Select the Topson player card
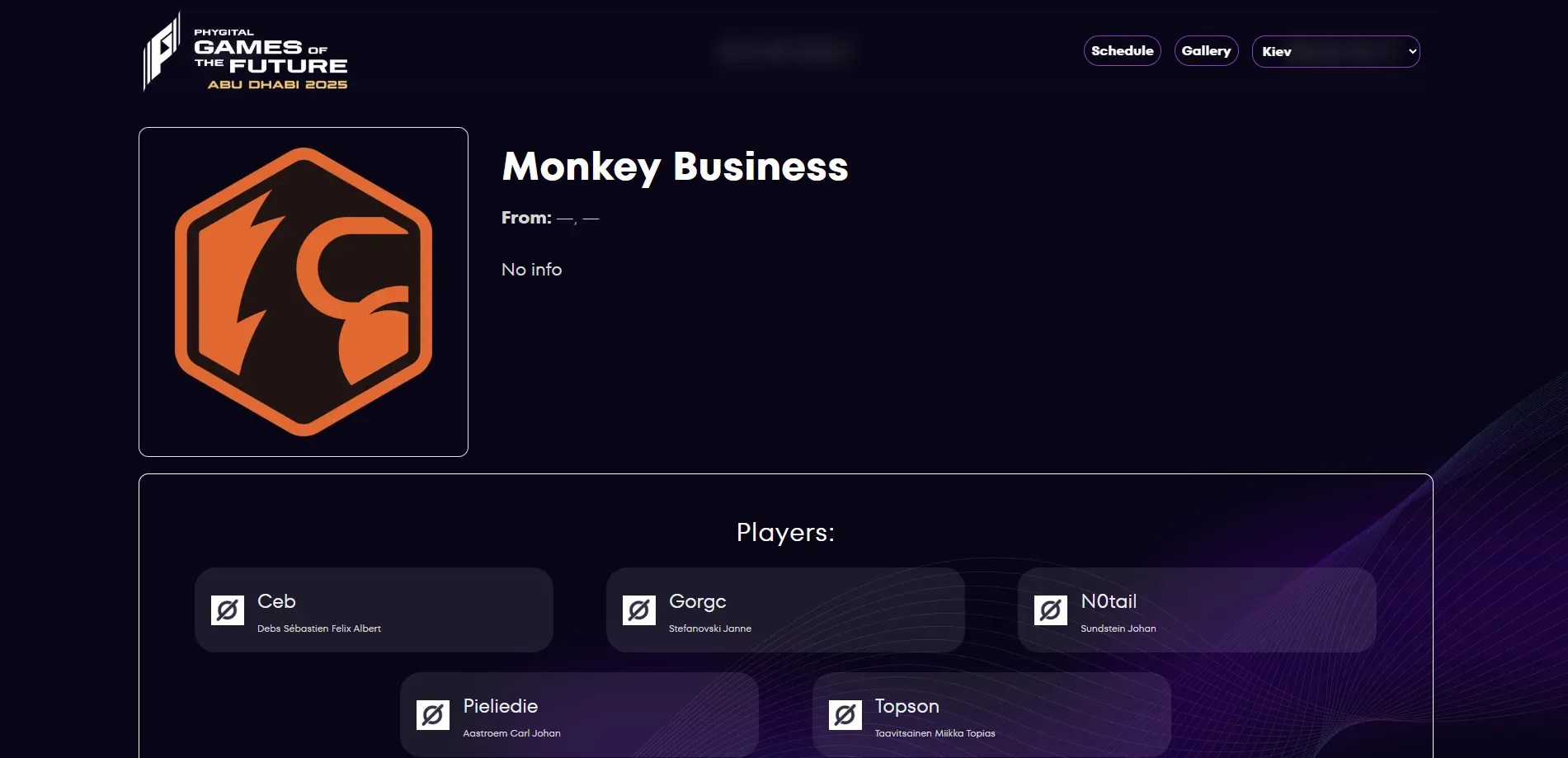Viewport: 1568px width, 758px height. coord(991,714)
